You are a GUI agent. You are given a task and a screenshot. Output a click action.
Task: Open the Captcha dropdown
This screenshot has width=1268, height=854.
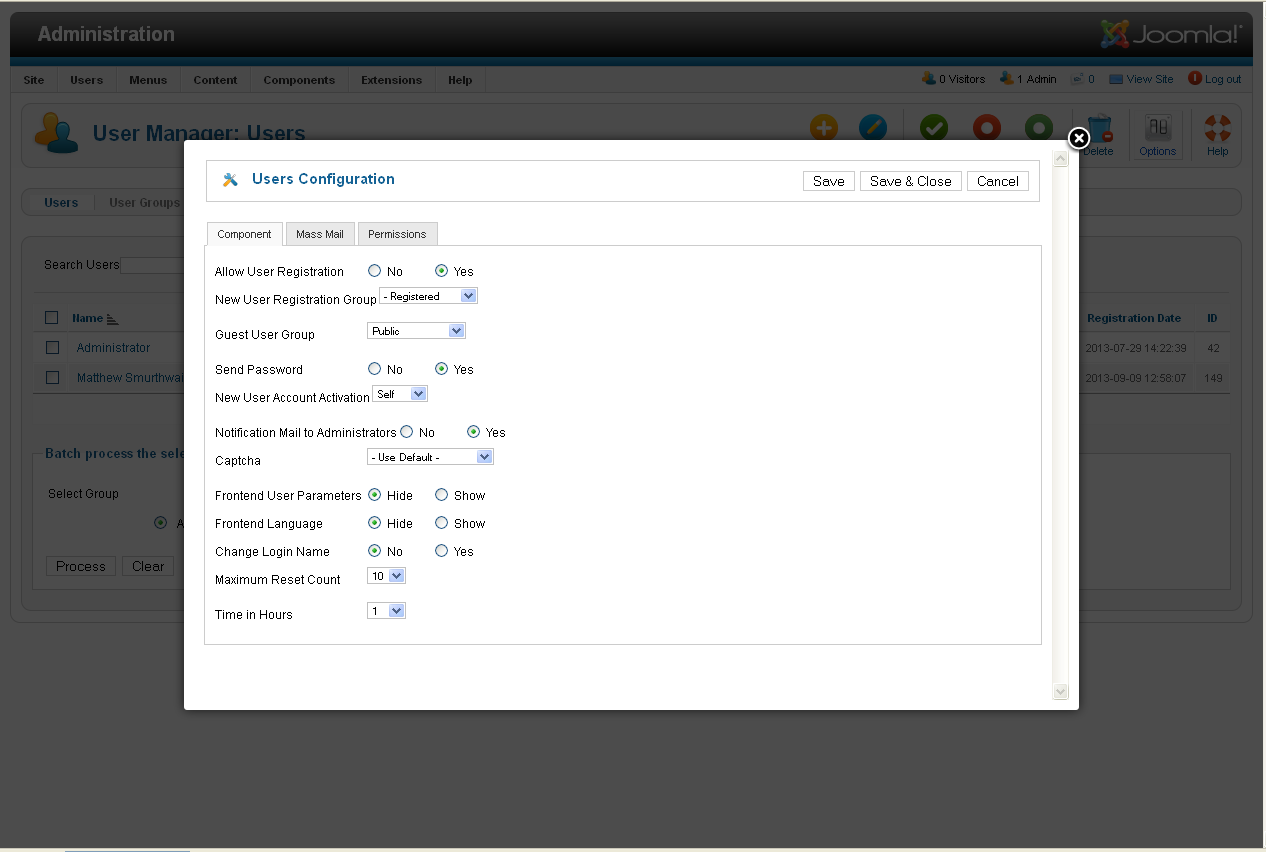tap(430, 457)
